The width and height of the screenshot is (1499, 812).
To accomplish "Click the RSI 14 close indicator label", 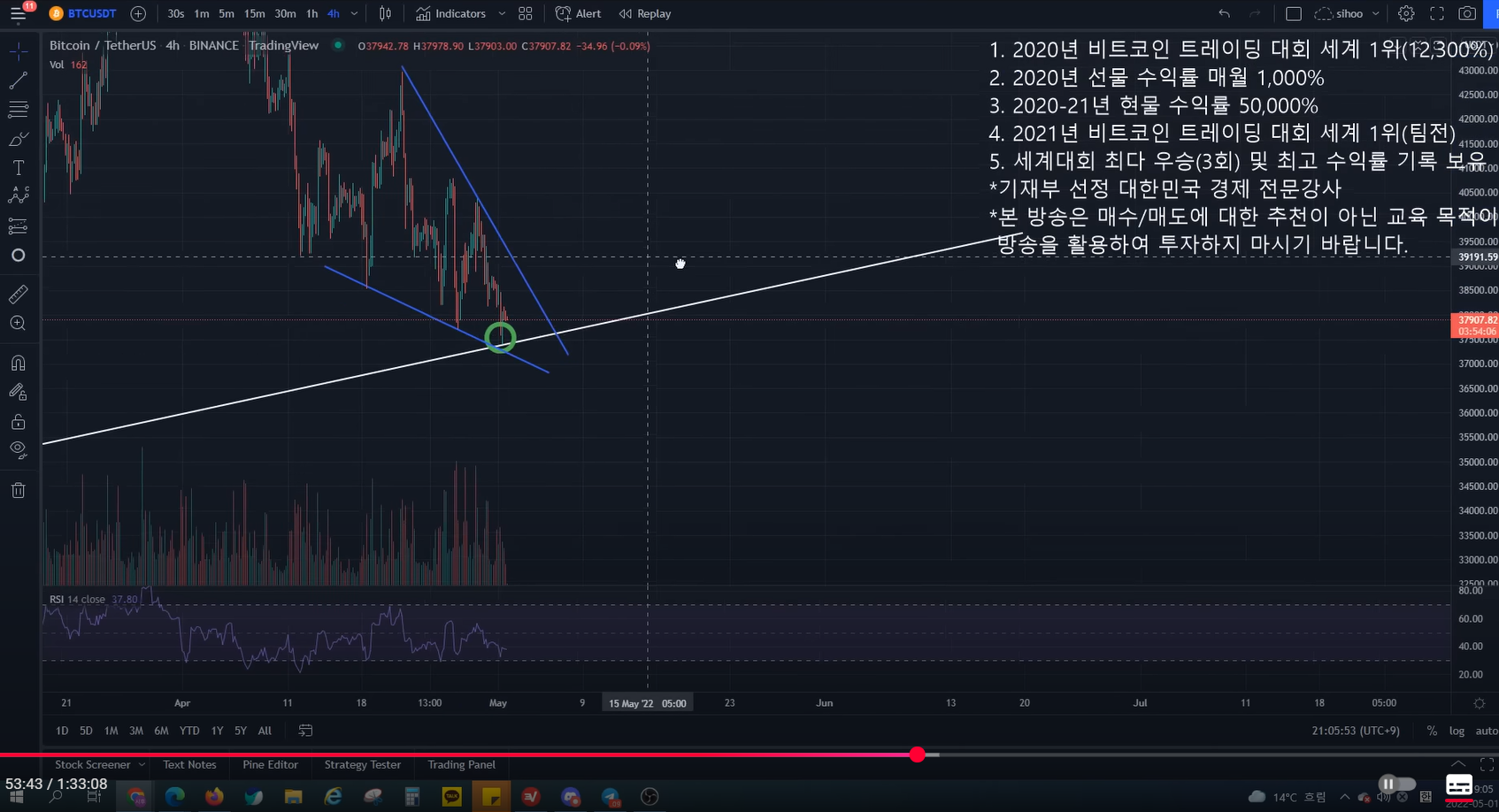I will (78, 599).
